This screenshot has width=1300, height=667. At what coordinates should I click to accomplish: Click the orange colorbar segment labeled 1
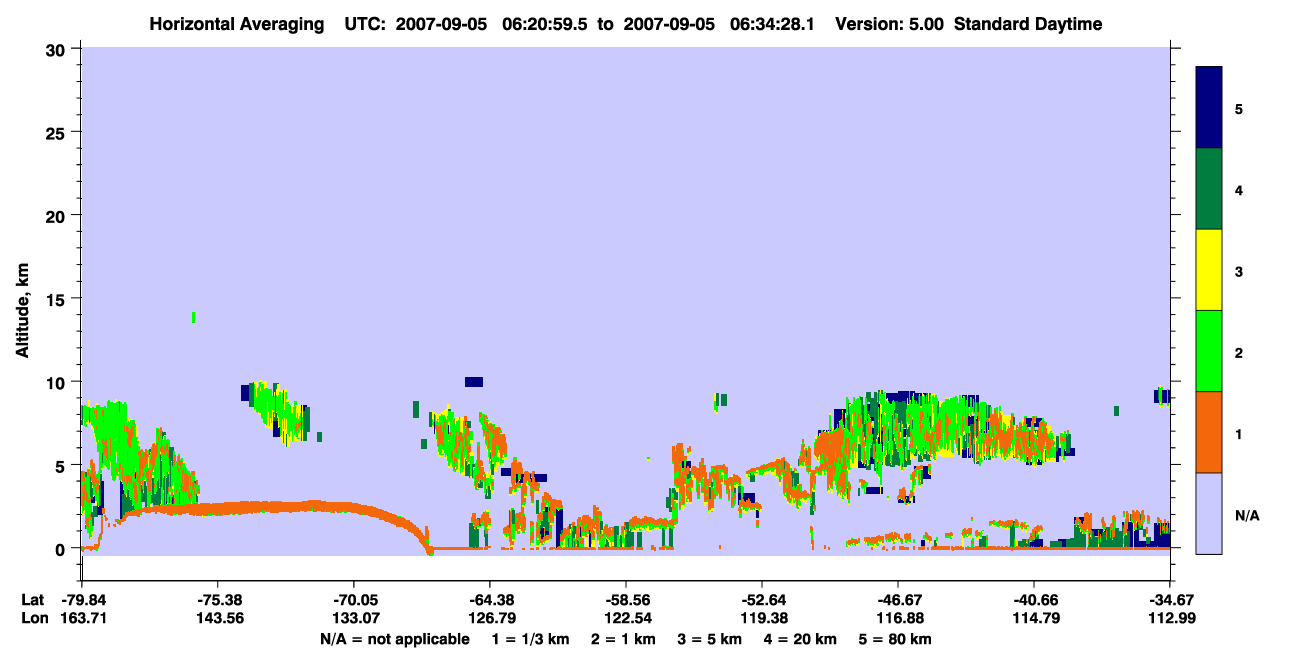tap(1209, 432)
